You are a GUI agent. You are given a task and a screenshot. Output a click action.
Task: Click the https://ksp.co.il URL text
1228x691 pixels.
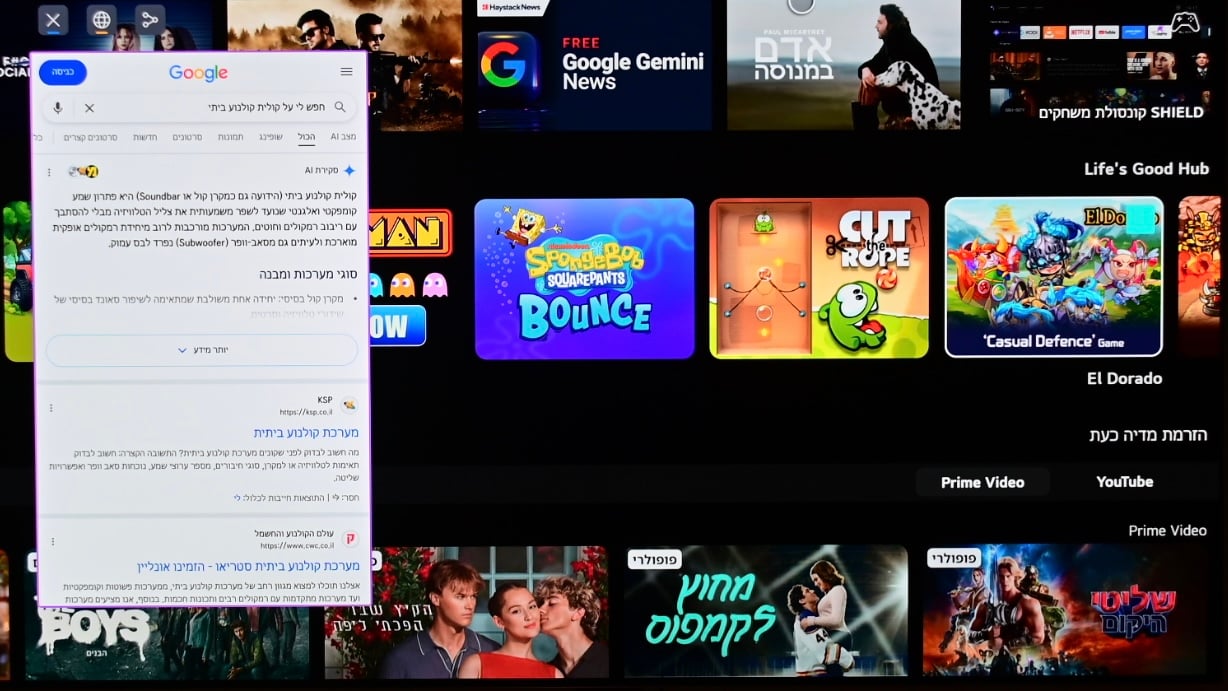click(x=306, y=412)
